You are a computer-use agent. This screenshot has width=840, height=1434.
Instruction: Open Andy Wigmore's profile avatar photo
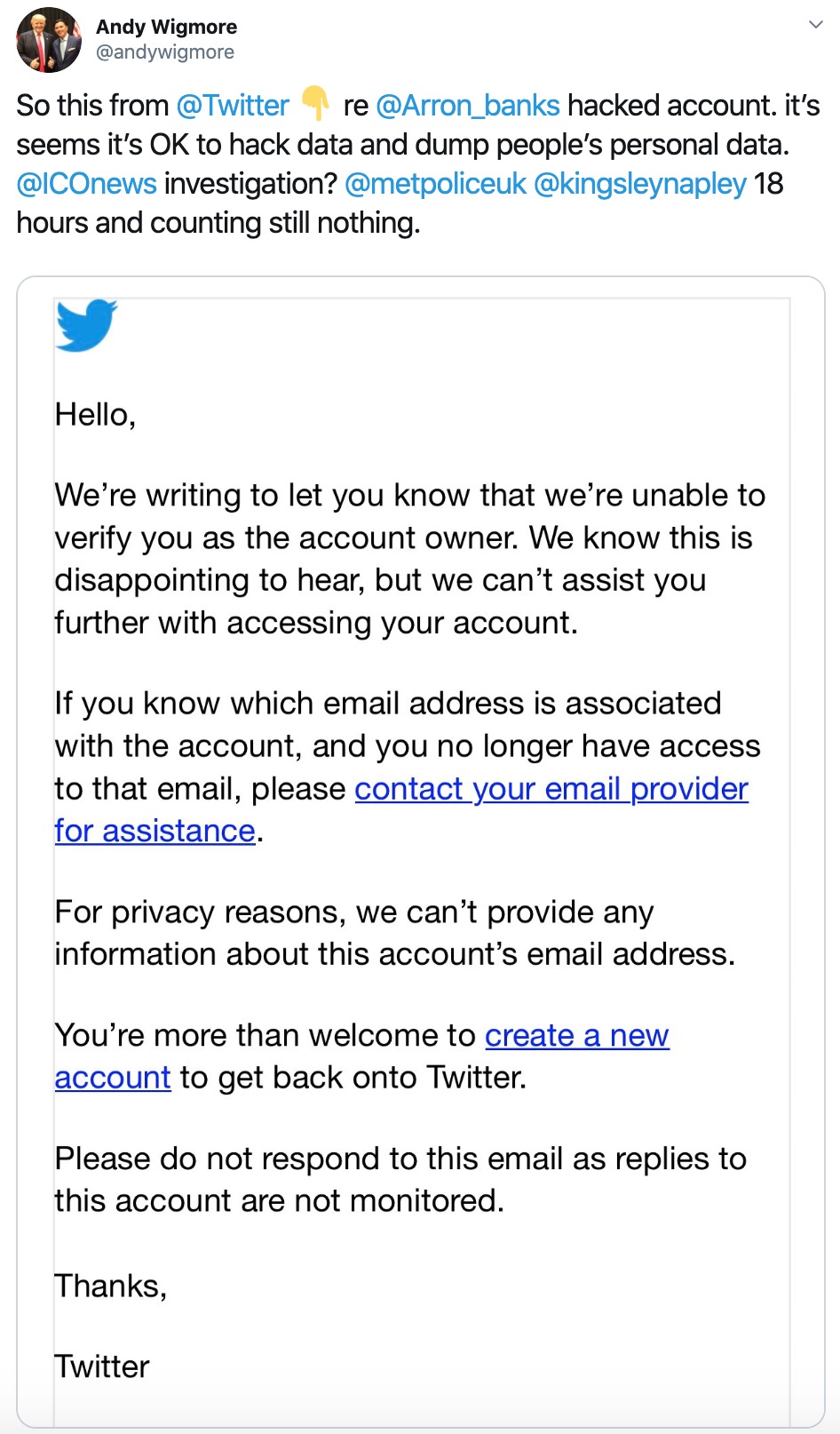(x=49, y=40)
